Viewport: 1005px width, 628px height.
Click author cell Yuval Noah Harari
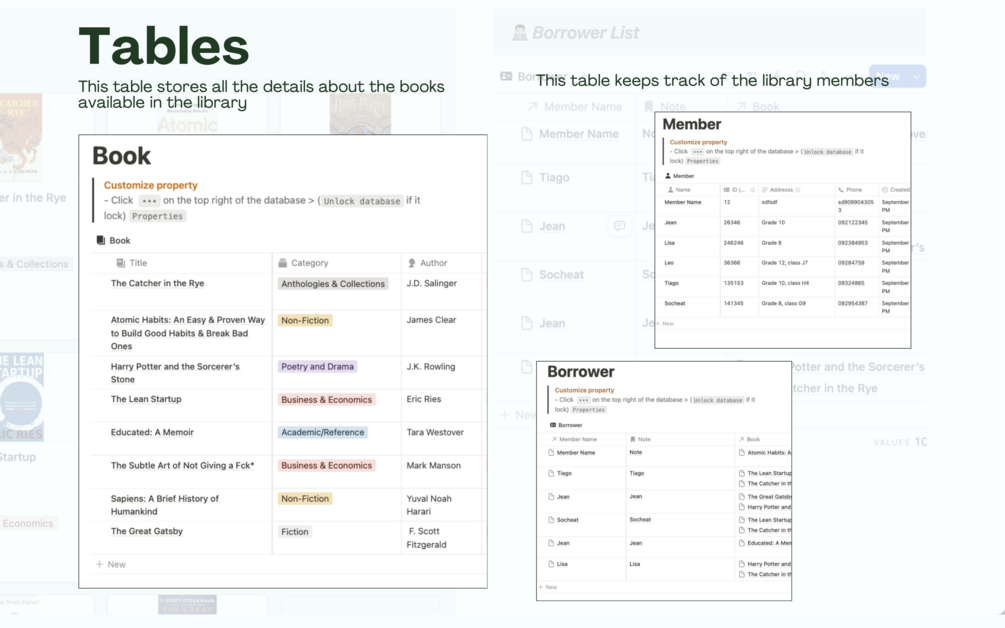[429, 505]
